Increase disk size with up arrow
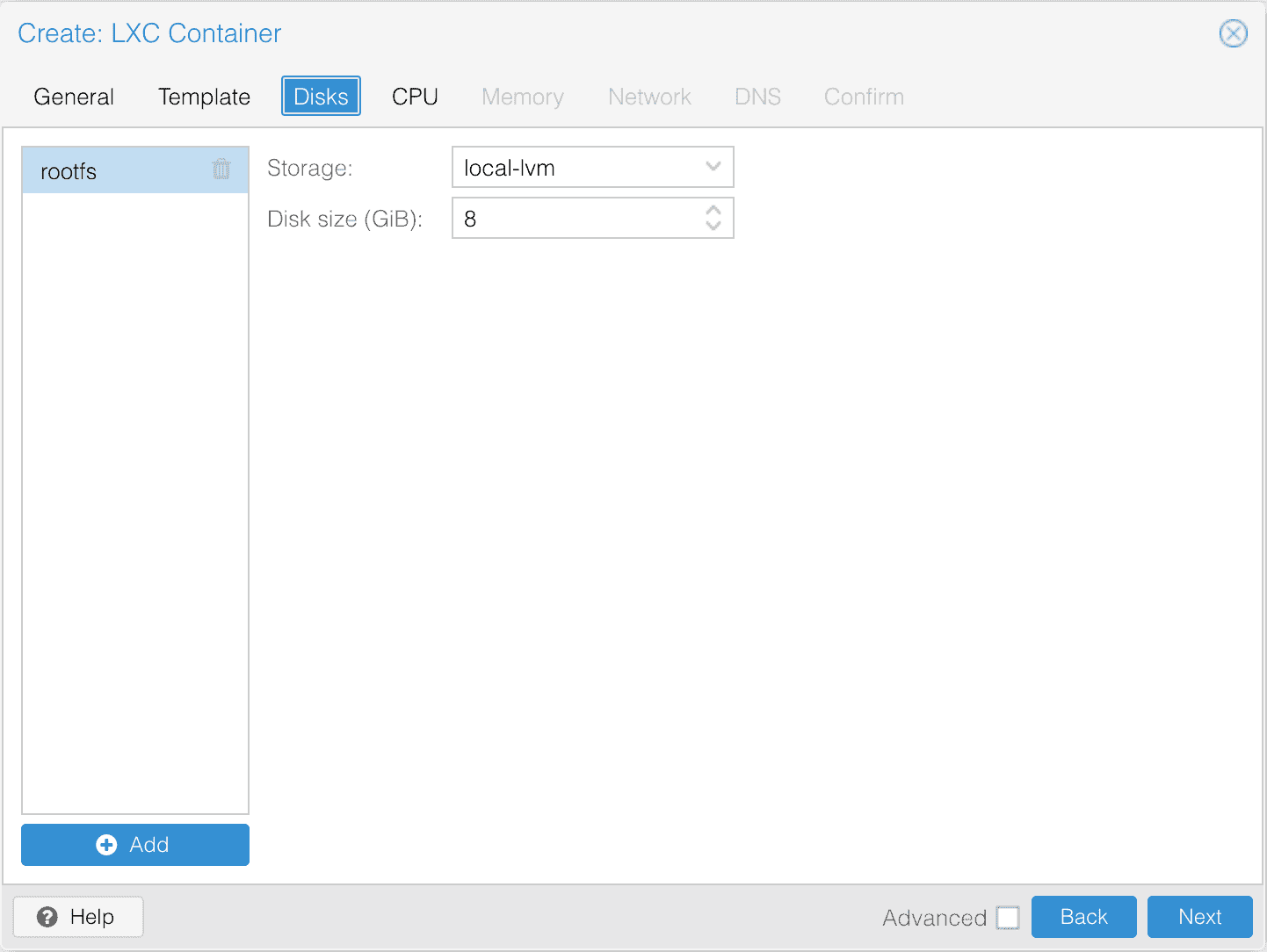 (x=713, y=211)
